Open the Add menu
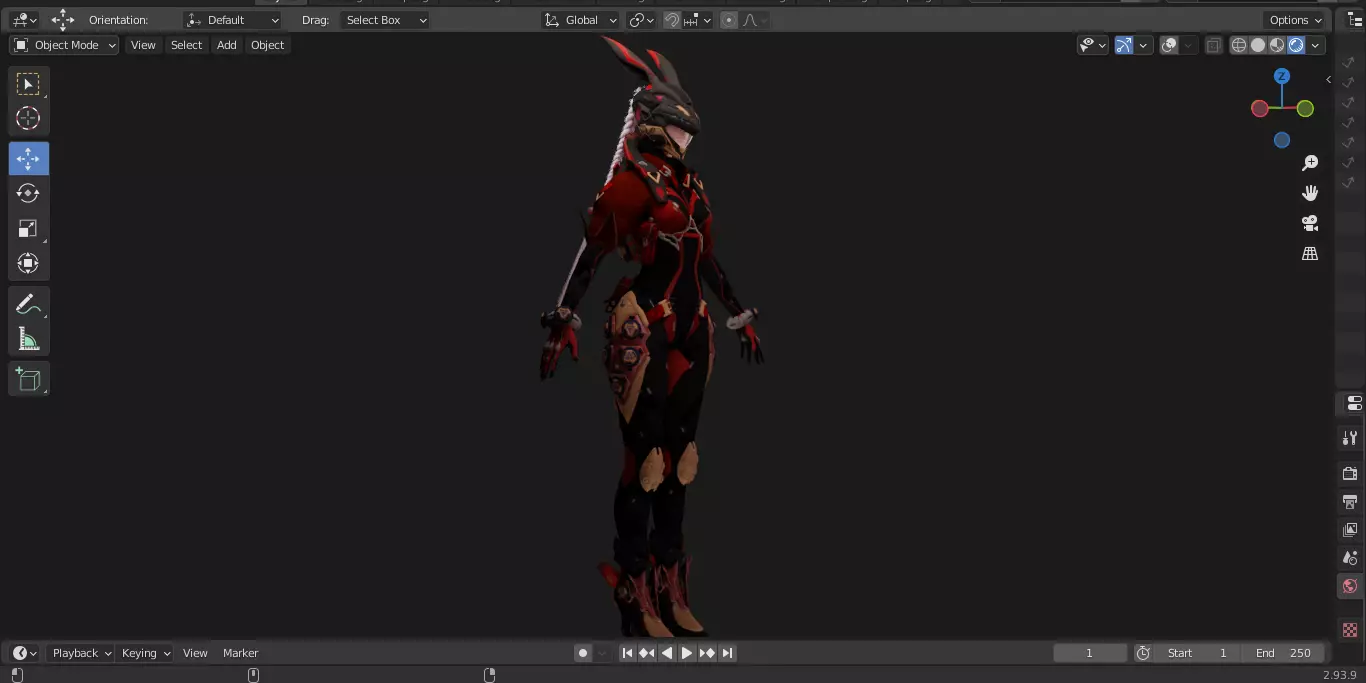Image resolution: width=1366 pixels, height=683 pixels. point(227,45)
